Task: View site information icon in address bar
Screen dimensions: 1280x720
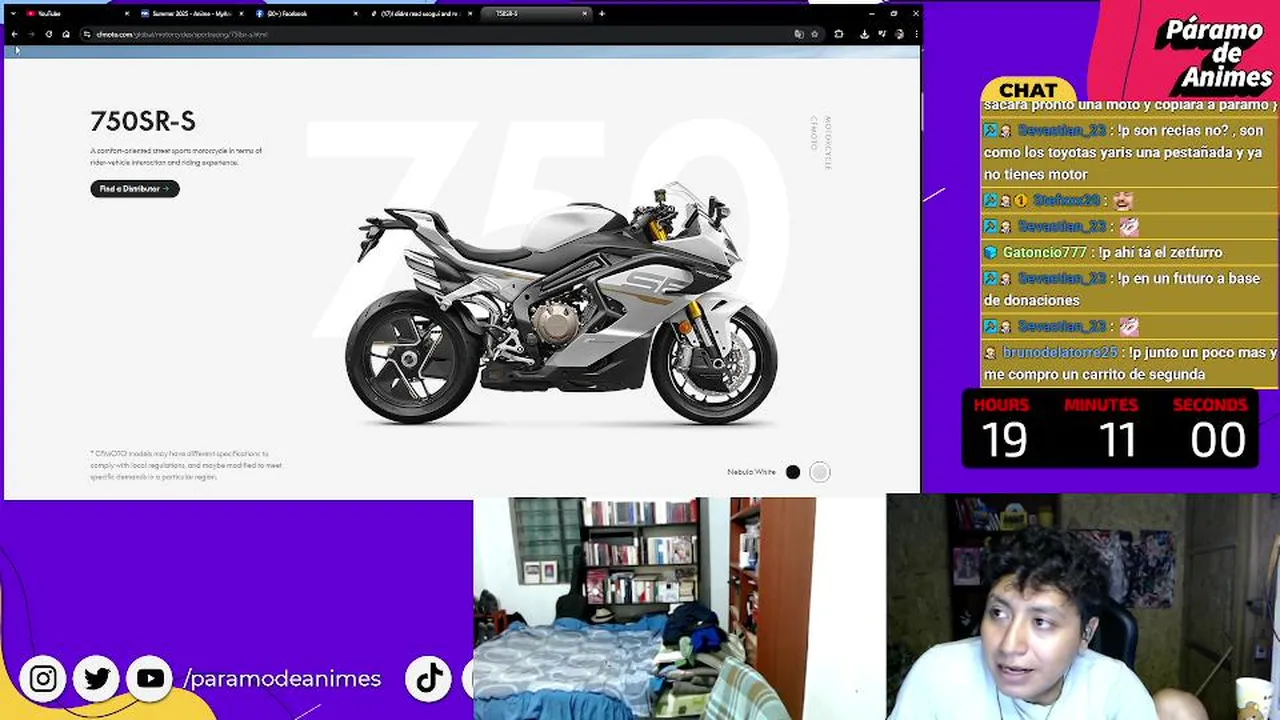Action: [x=88, y=34]
